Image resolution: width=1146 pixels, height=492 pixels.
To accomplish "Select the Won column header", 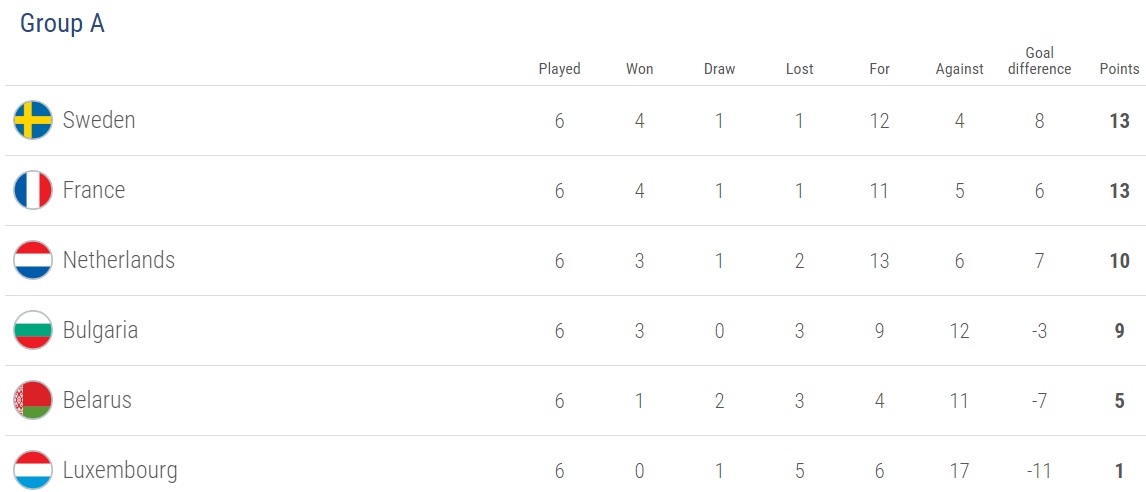I will point(639,69).
